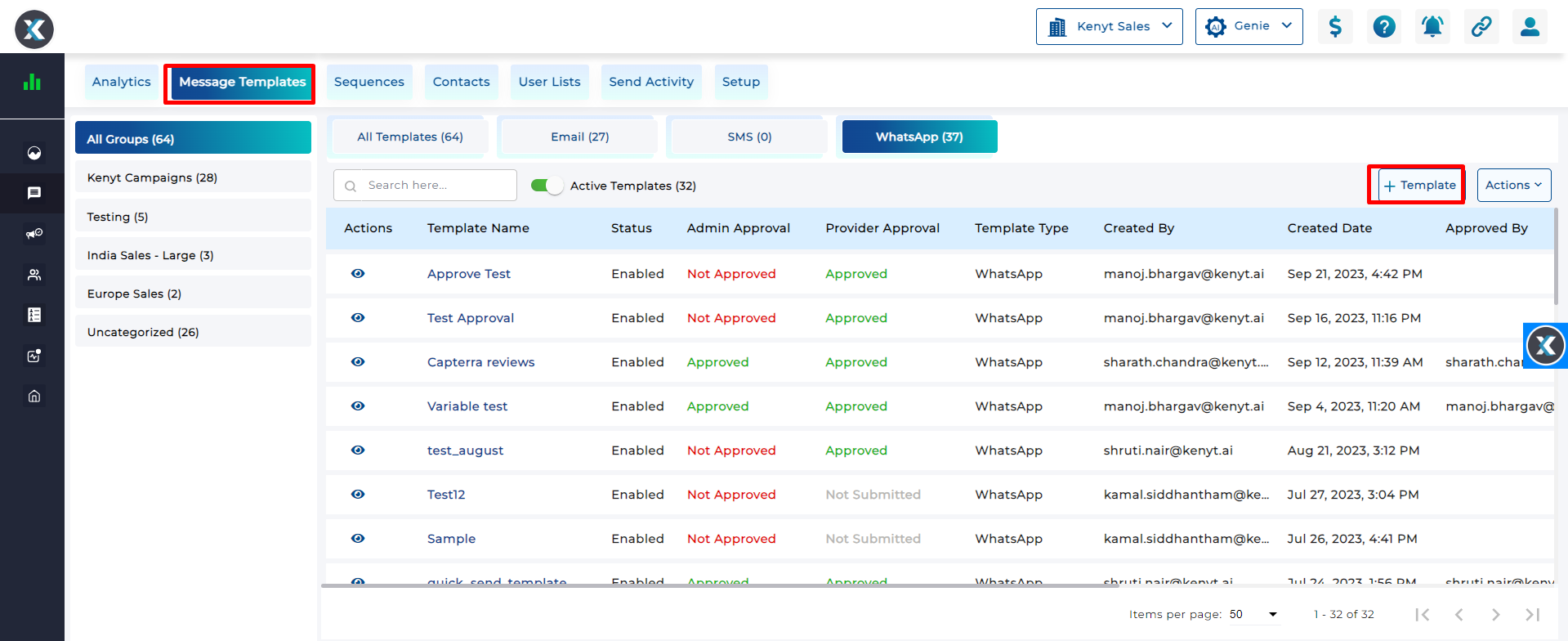Open the Genie dropdown menu

pyautogui.click(x=1249, y=27)
